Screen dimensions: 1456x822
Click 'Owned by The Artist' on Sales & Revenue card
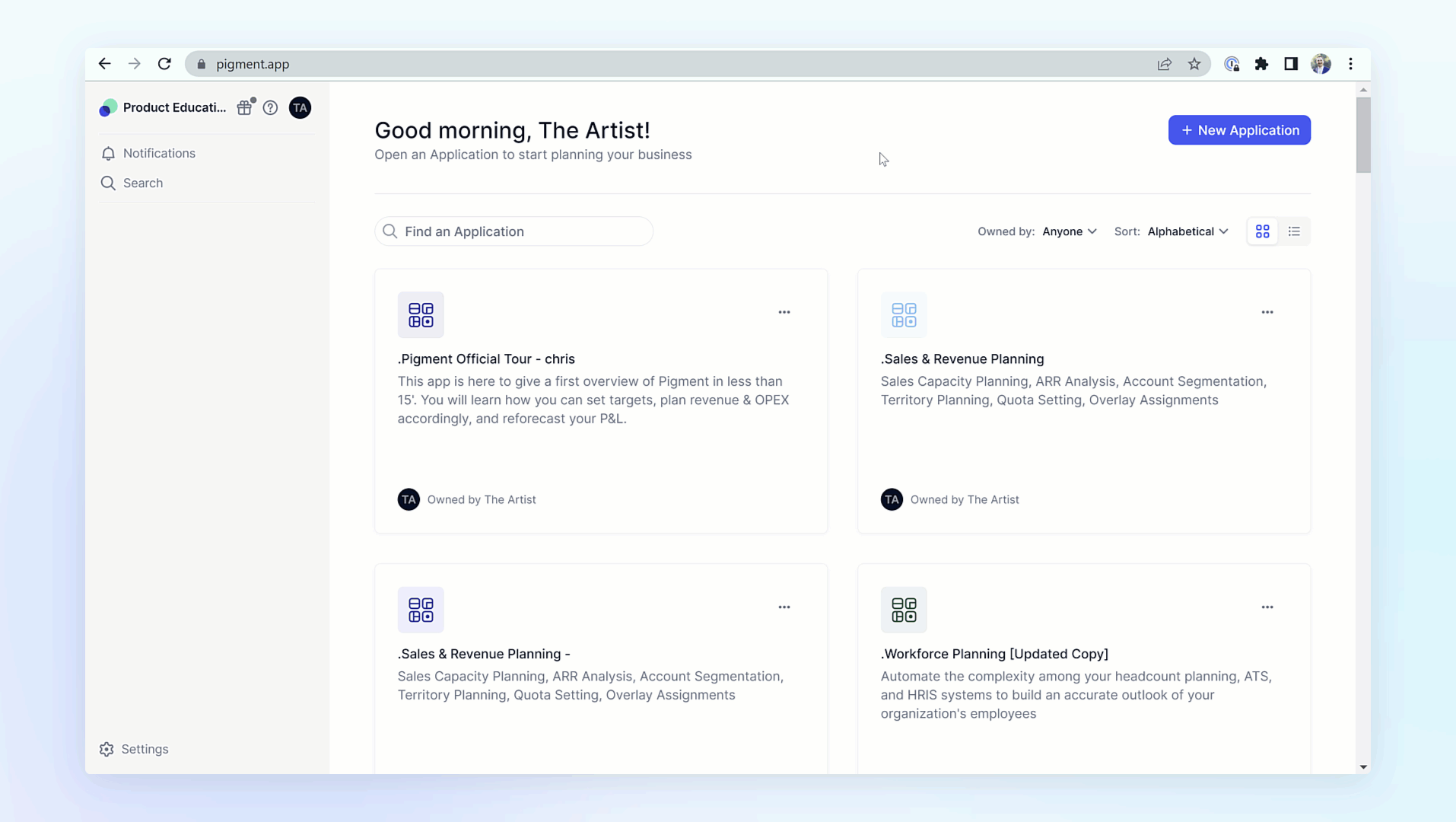pyautogui.click(x=965, y=499)
